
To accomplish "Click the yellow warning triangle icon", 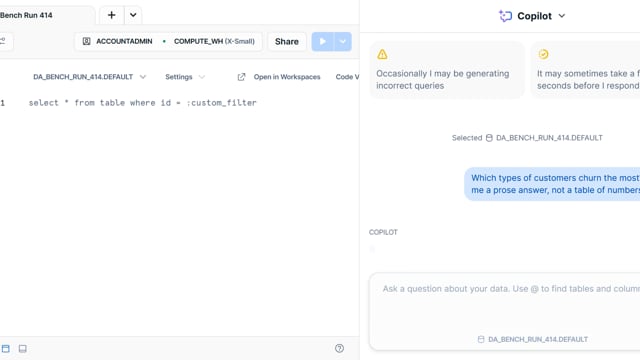I will 382,54.
